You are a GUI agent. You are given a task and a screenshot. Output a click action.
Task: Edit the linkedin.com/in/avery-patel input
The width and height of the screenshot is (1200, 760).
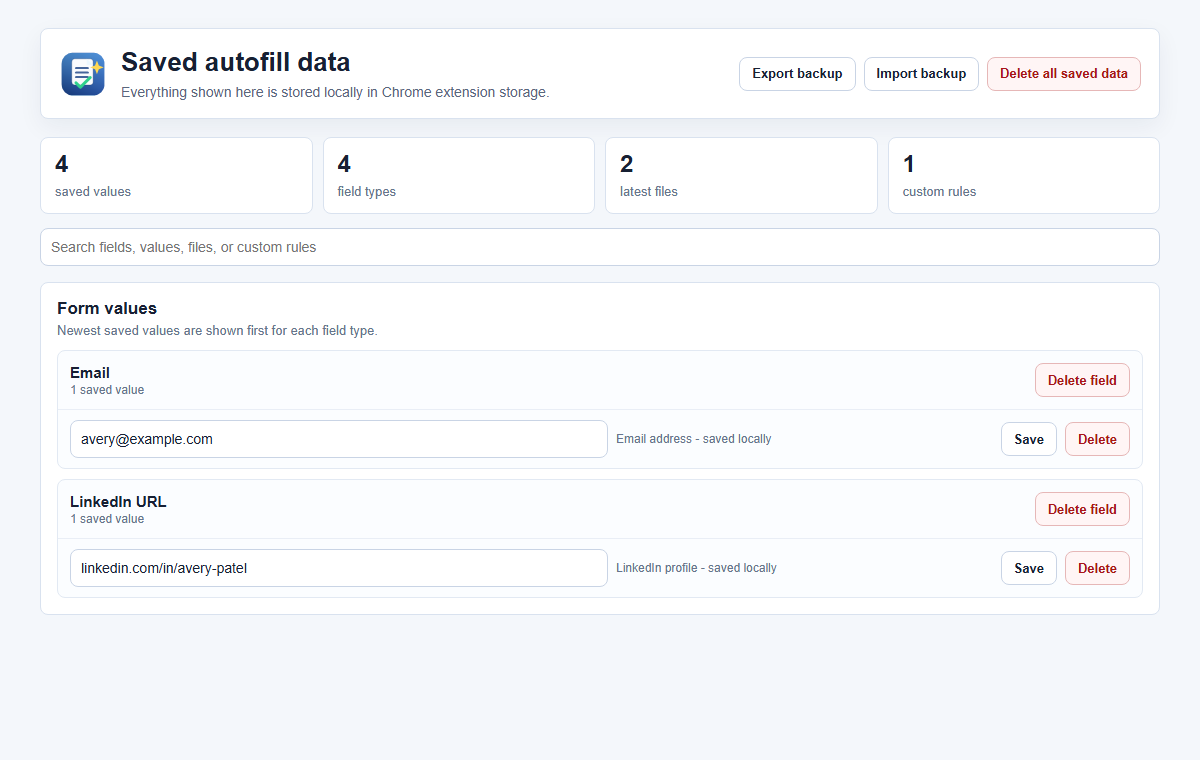[x=339, y=568]
